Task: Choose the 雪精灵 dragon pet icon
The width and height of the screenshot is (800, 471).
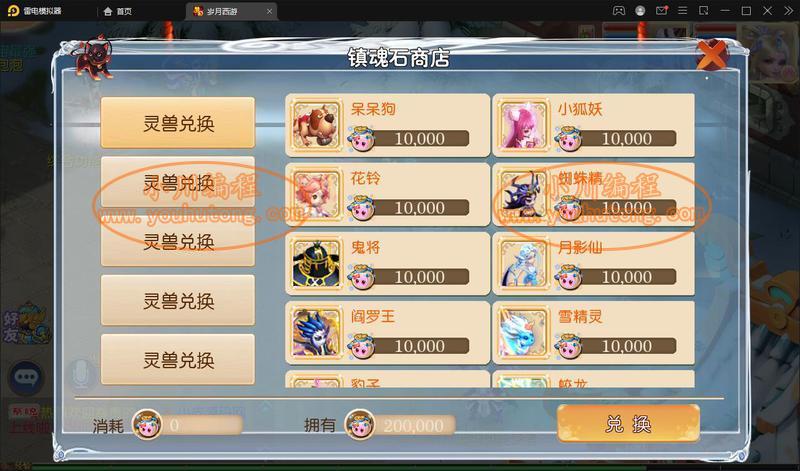Action: tap(523, 333)
